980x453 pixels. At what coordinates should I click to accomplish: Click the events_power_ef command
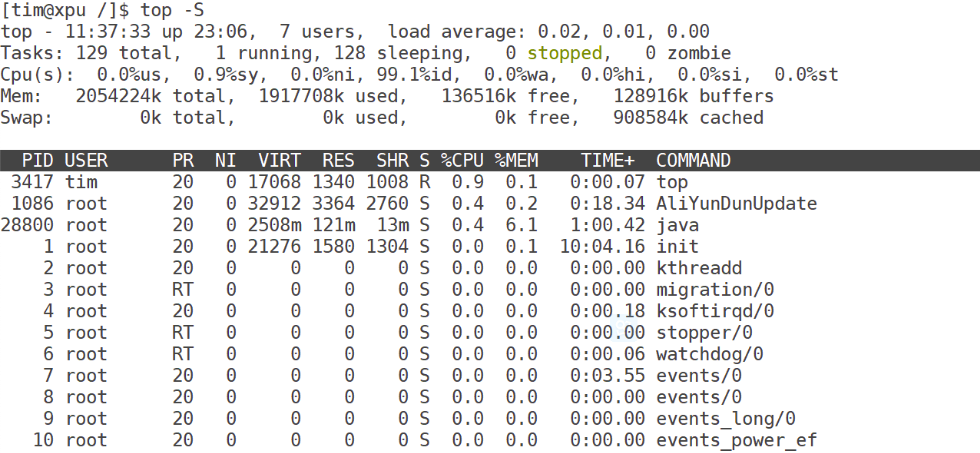tap(736, 440)
